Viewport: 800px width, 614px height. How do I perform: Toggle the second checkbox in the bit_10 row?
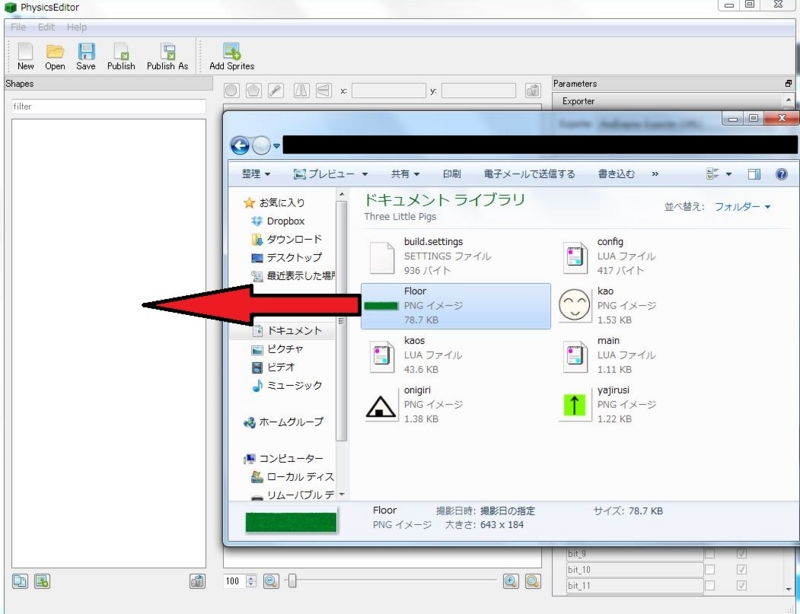click(742, 570)
